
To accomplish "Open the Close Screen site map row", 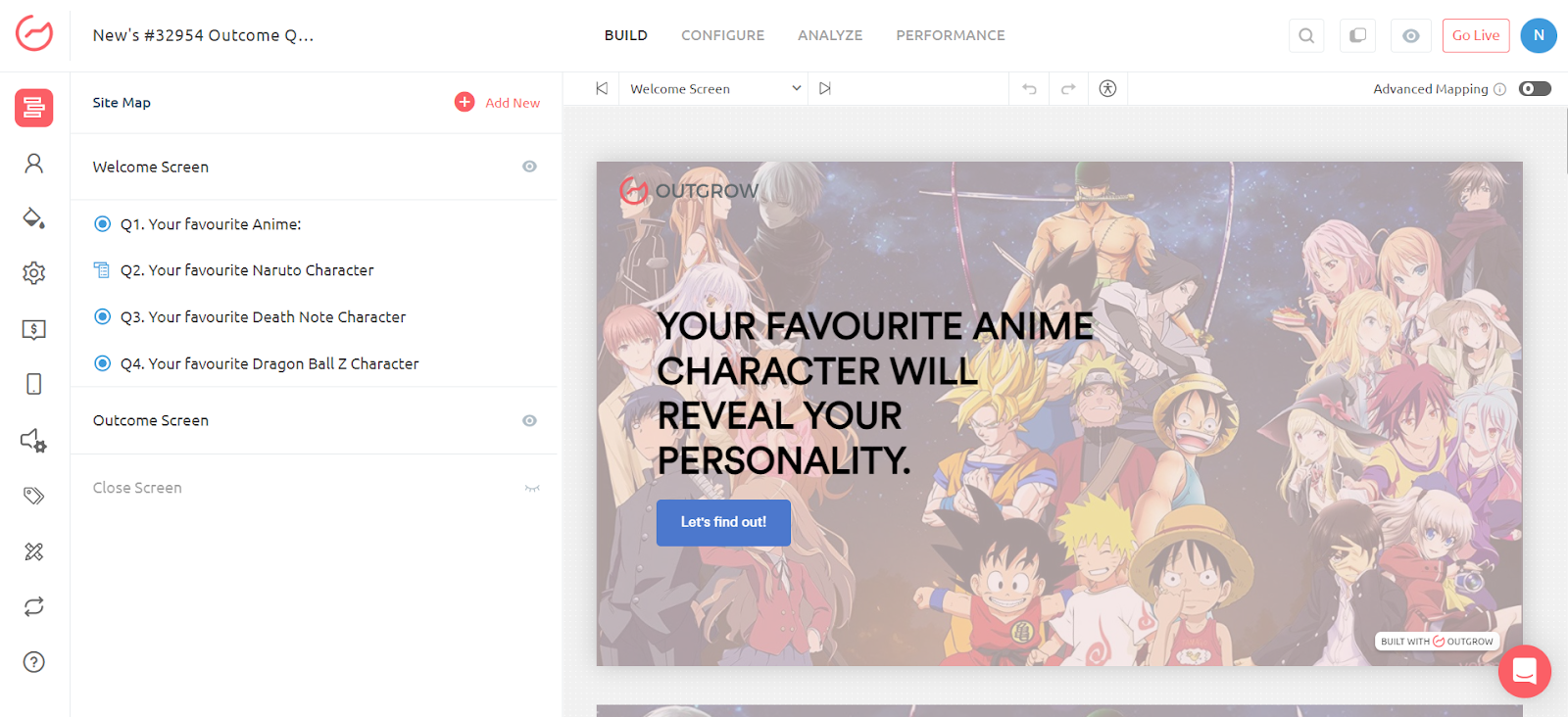I will (x=314, y=488).
